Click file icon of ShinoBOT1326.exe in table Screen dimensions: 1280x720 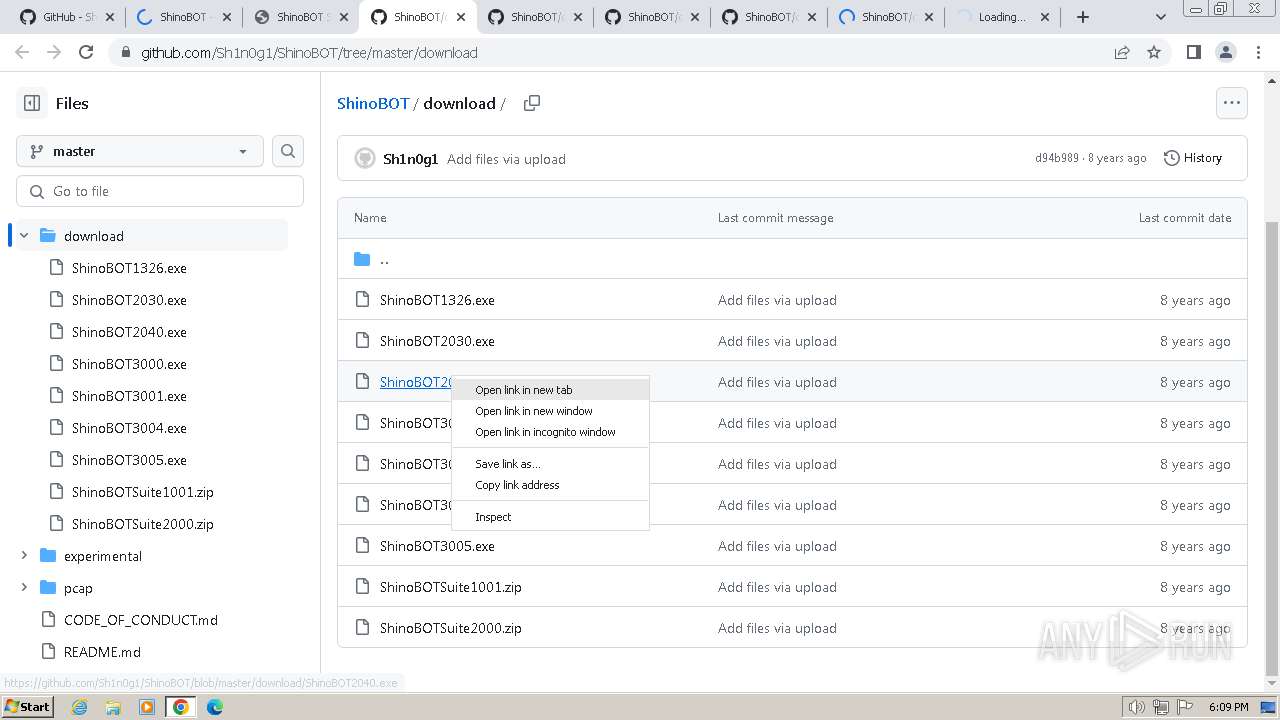point(362,300)
